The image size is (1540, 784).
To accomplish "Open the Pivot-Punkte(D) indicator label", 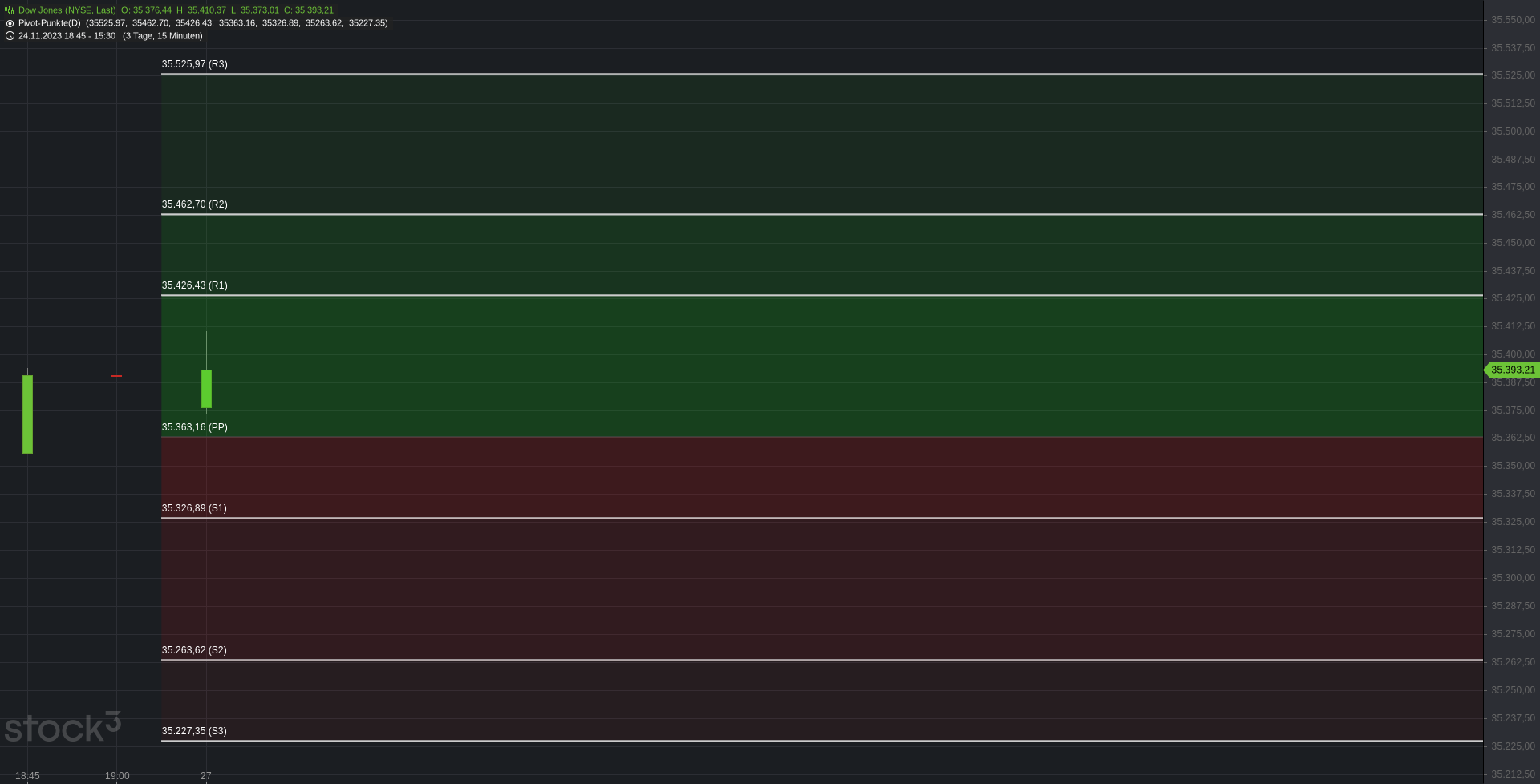I will coord(50,23).
